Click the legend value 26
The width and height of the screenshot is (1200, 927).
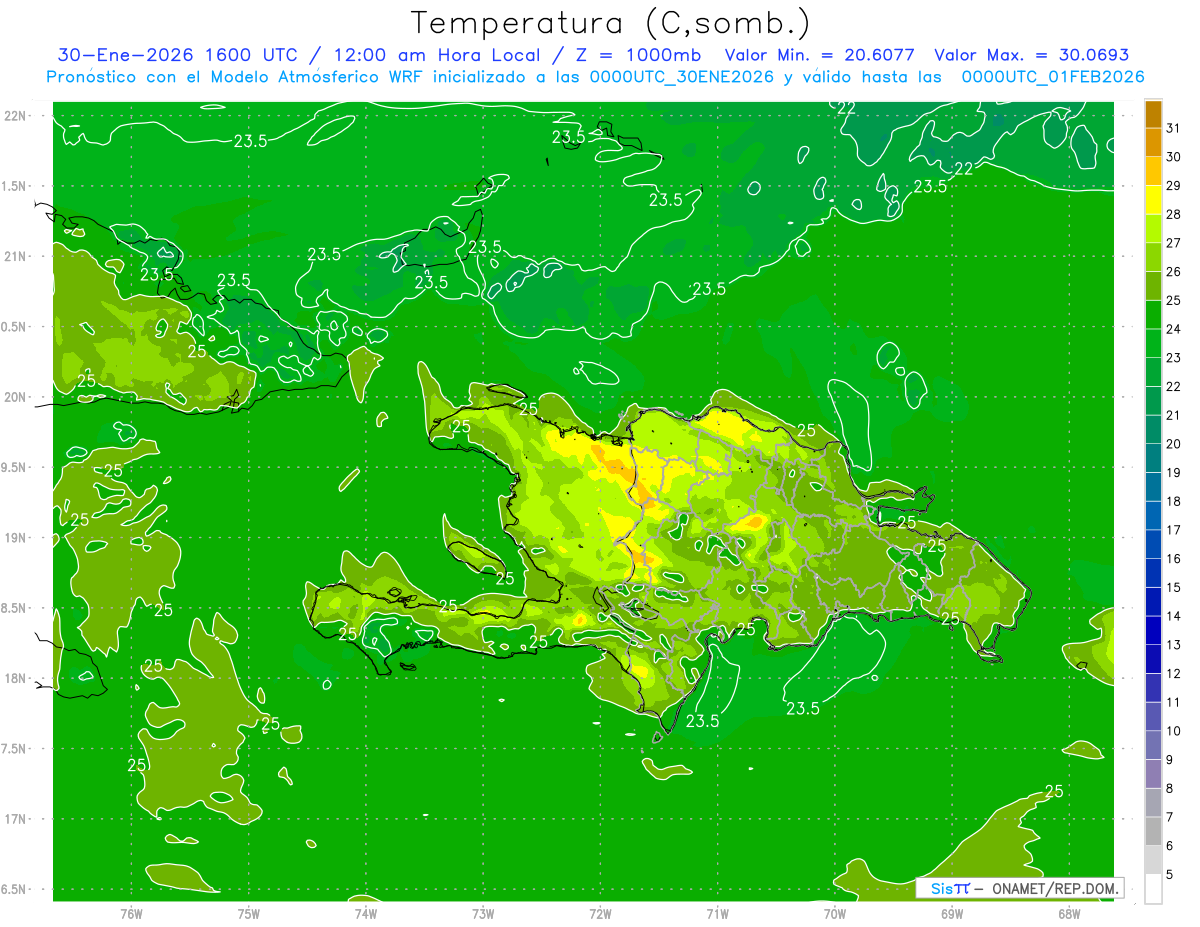(1174, 271)
